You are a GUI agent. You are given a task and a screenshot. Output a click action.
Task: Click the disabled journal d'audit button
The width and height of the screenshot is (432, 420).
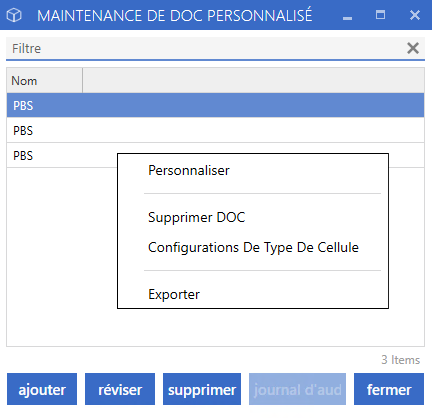[x=297, y=389]
